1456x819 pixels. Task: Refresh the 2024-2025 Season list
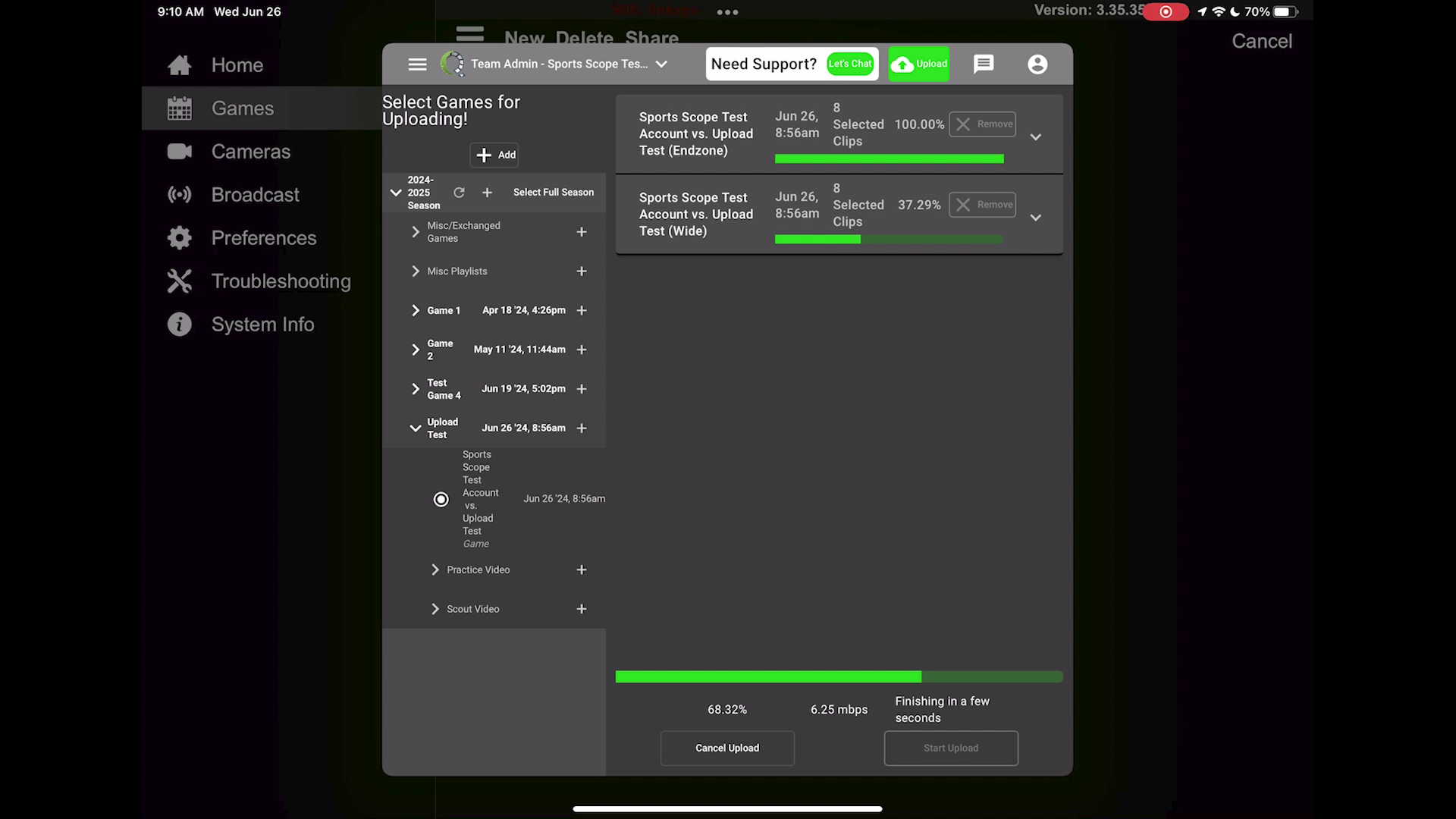(459, 193)
